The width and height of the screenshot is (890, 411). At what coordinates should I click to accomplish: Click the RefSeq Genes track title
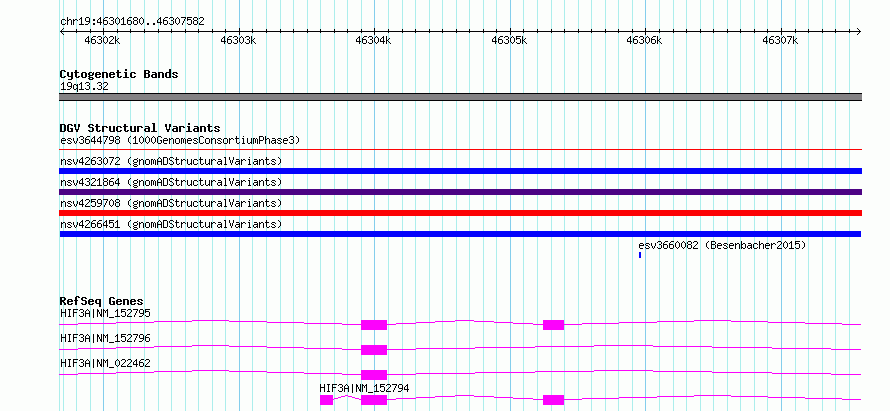click(102, 301)
